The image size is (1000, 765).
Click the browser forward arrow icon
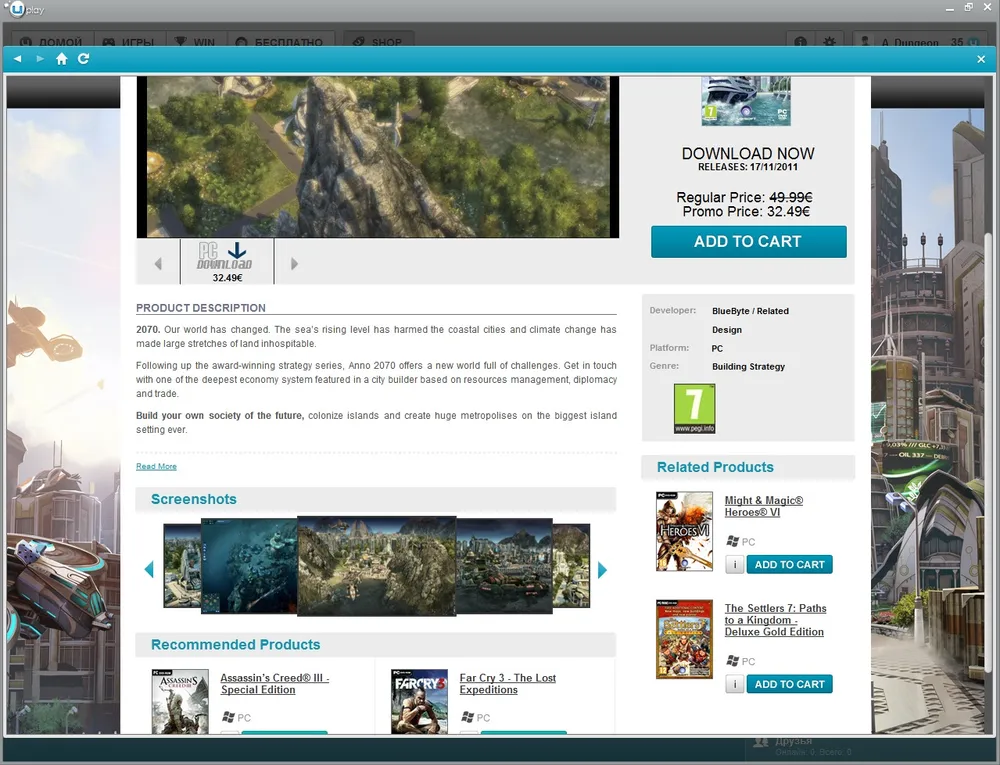(40, 59)
